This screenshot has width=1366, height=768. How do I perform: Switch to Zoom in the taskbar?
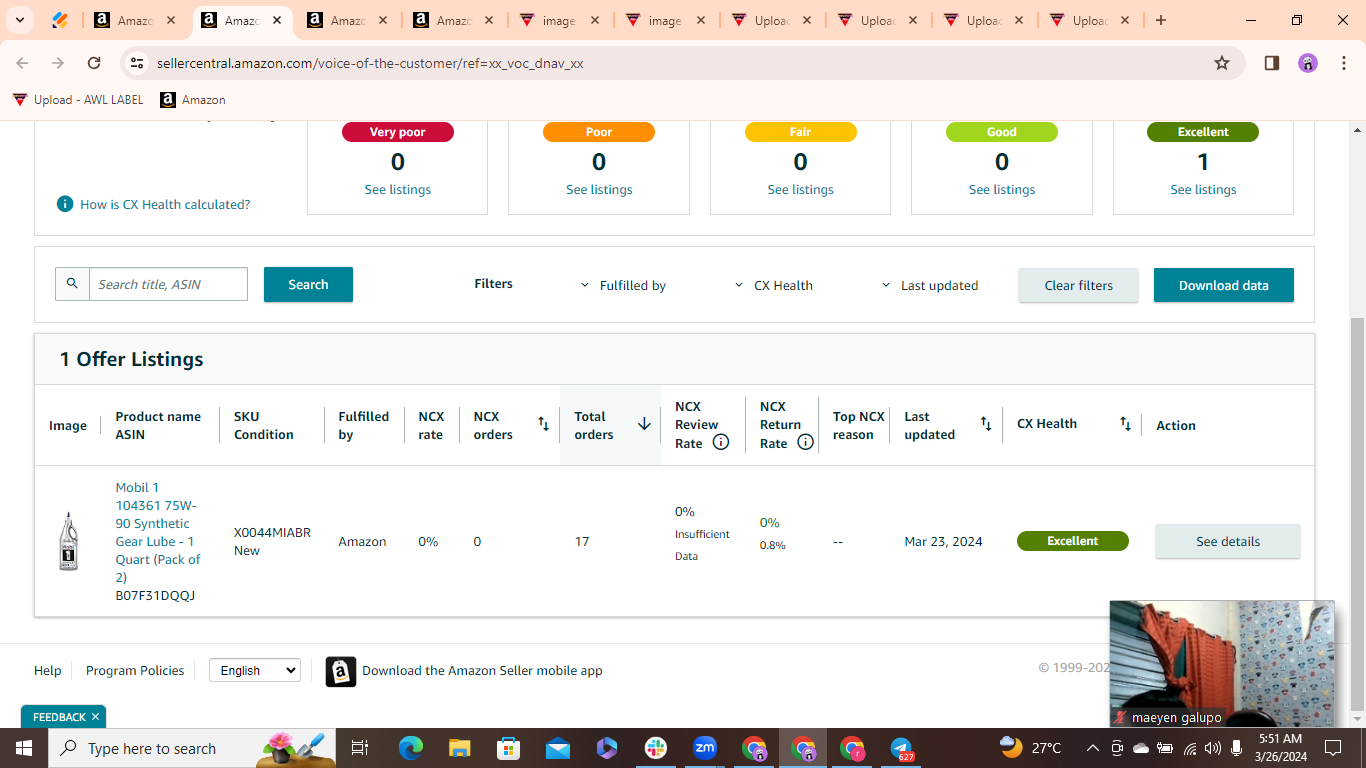pyautogui.click(x=705, y=748)
